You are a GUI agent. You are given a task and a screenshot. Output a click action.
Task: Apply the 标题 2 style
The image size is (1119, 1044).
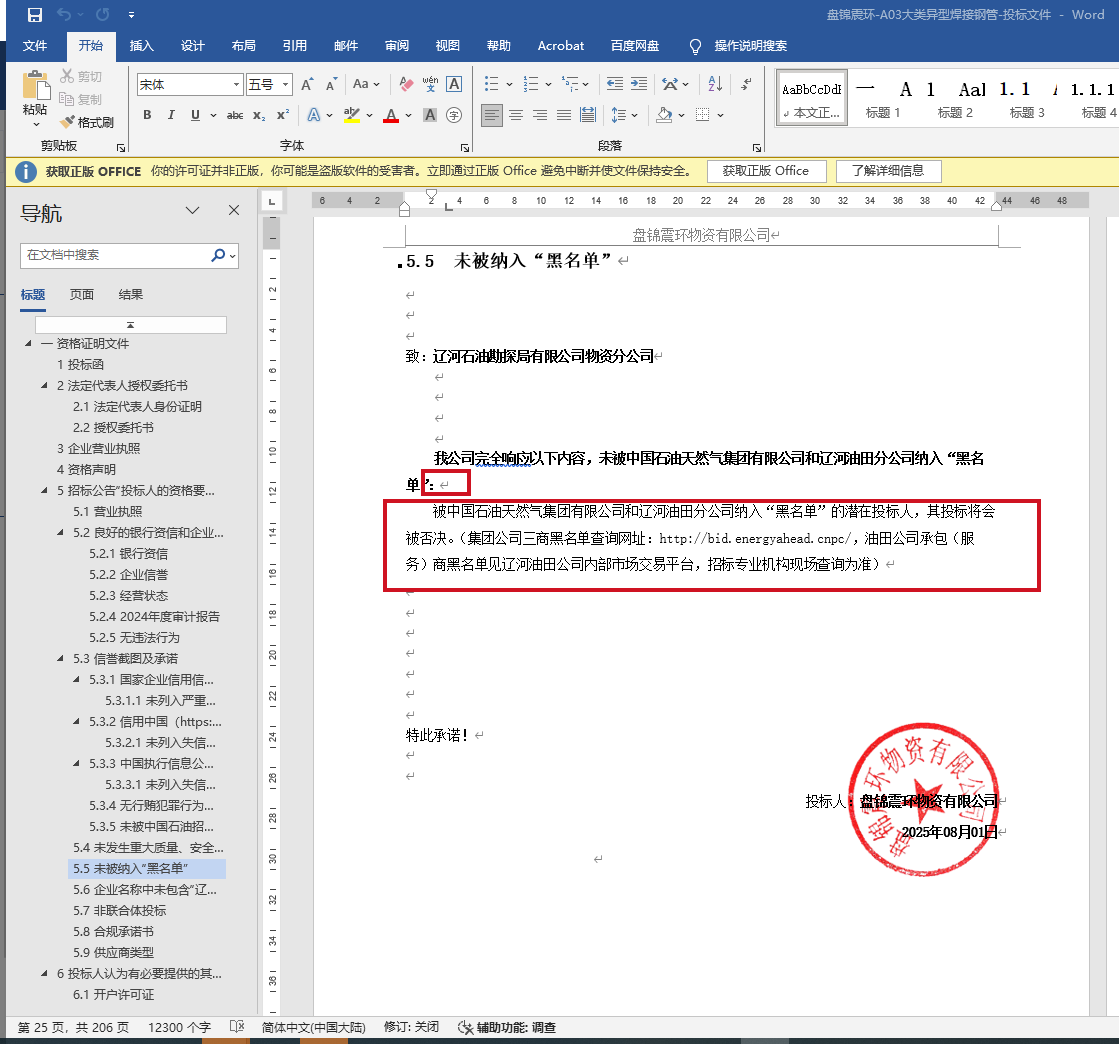click(x=955, y=98)
